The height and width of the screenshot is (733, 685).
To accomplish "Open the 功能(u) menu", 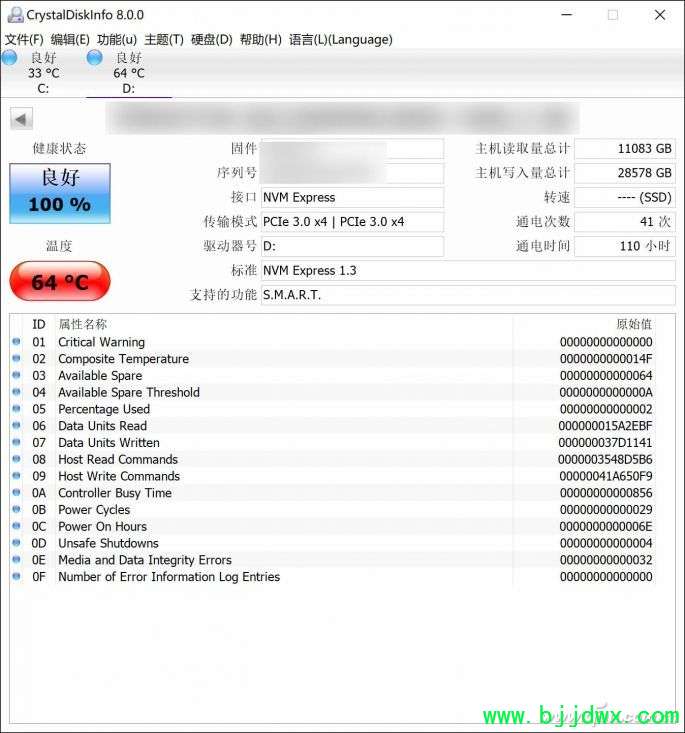I will pos(117,40).
